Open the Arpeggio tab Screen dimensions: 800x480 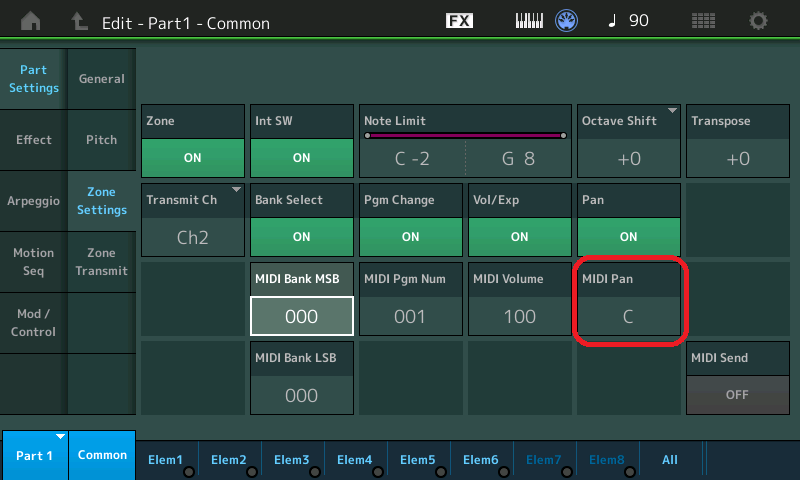[34, 201]
